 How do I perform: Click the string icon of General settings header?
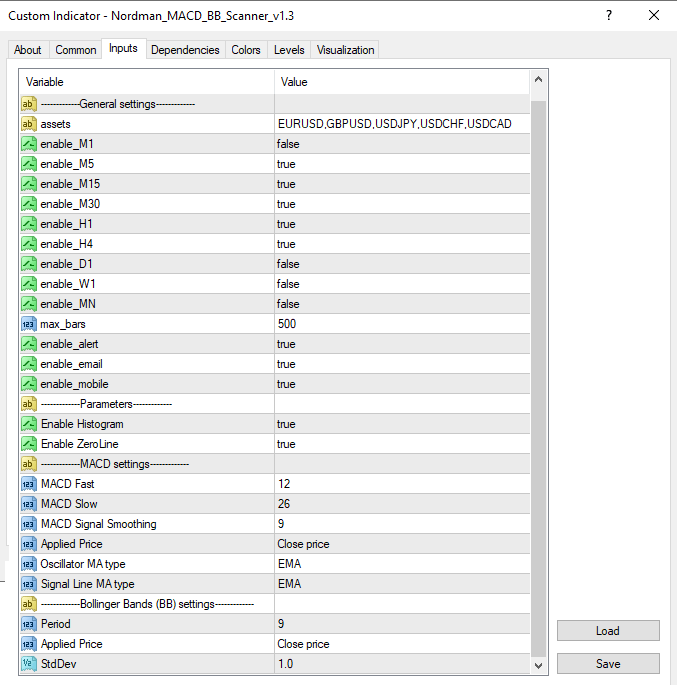point(28,104)
